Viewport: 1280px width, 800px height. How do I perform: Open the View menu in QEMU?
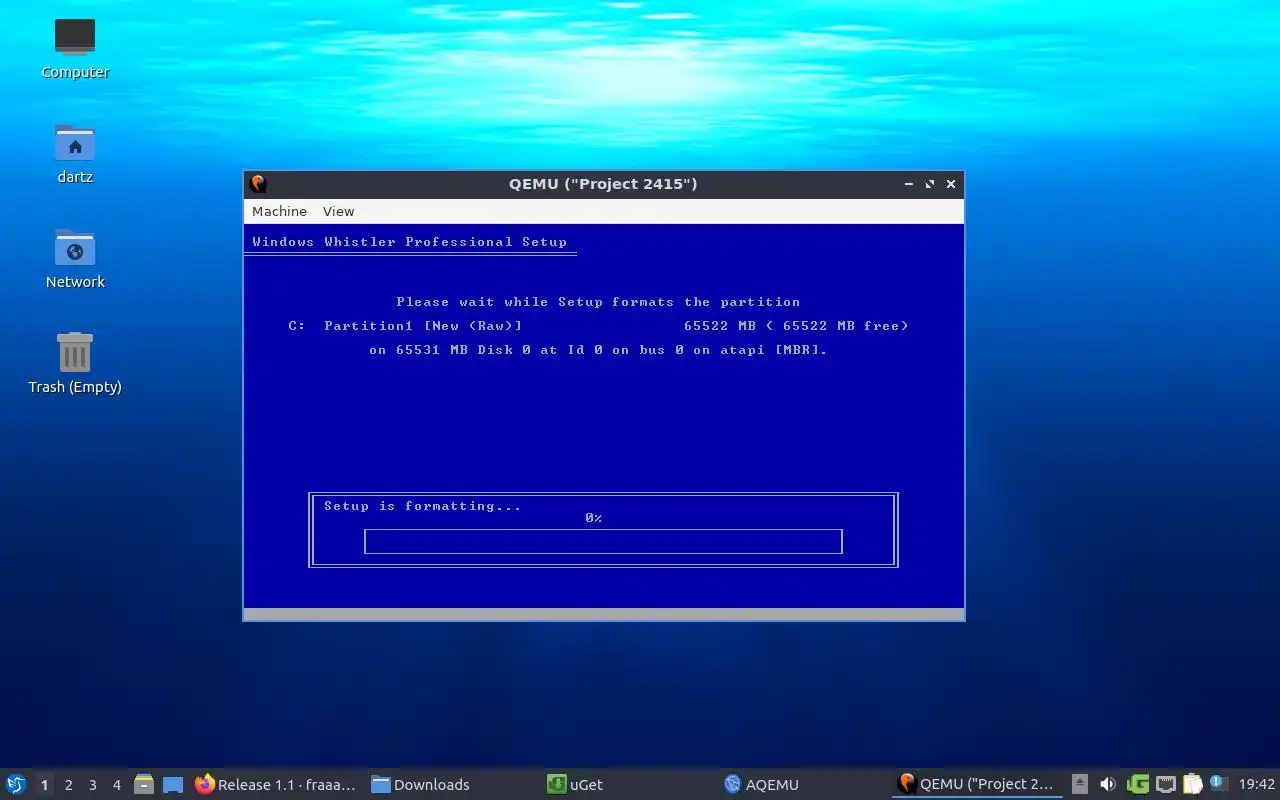click(338, 211)
